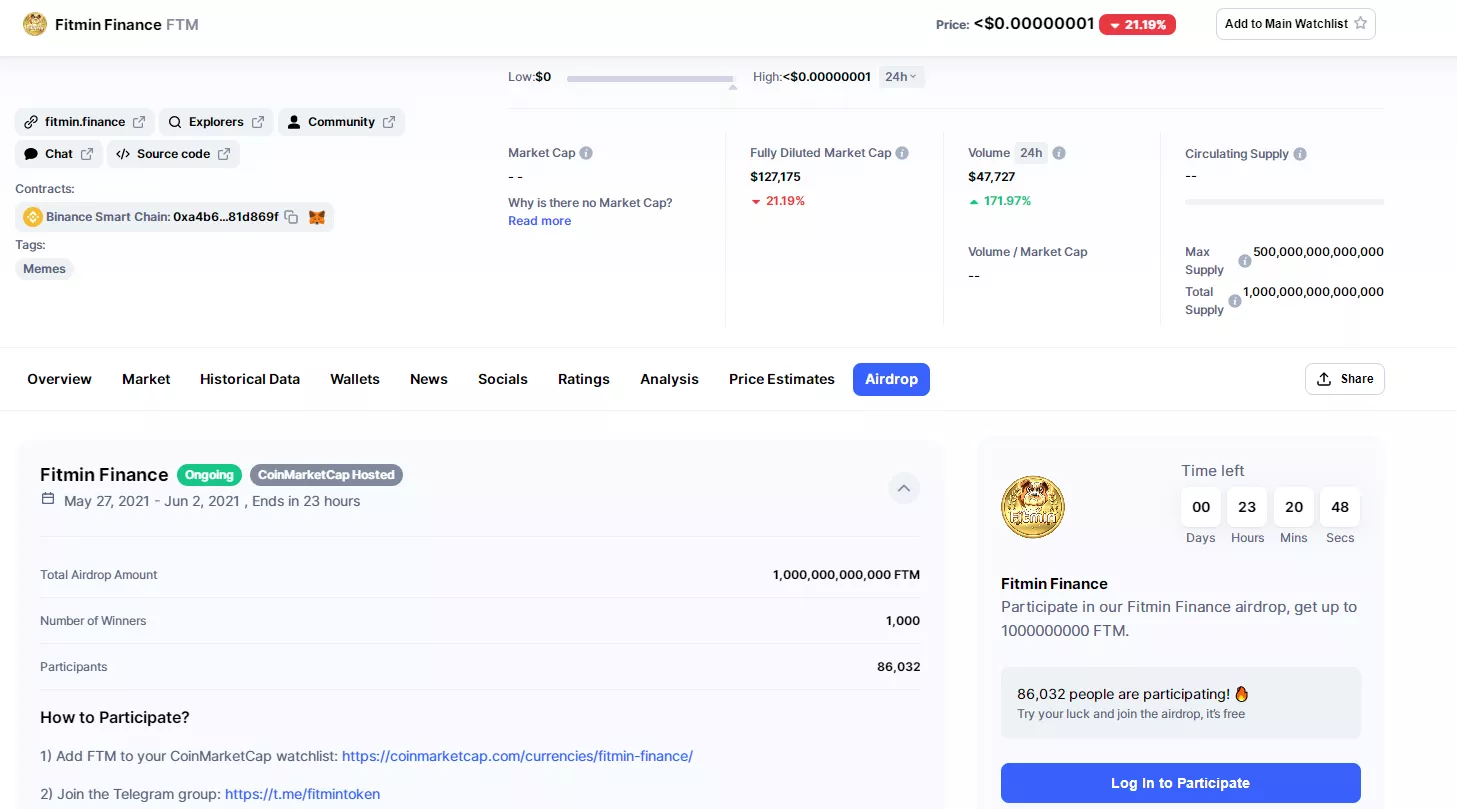Click the Share button

(1344, 379)
